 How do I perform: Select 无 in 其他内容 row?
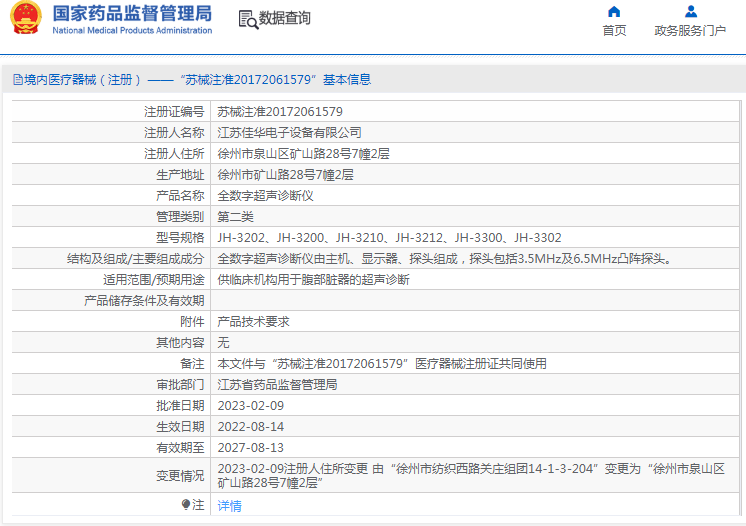[223, 342]
